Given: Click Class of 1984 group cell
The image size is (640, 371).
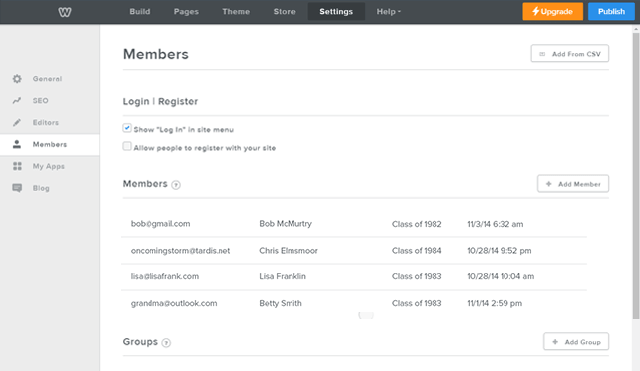Looking at the screenshot, I should [x=416, y=251].
